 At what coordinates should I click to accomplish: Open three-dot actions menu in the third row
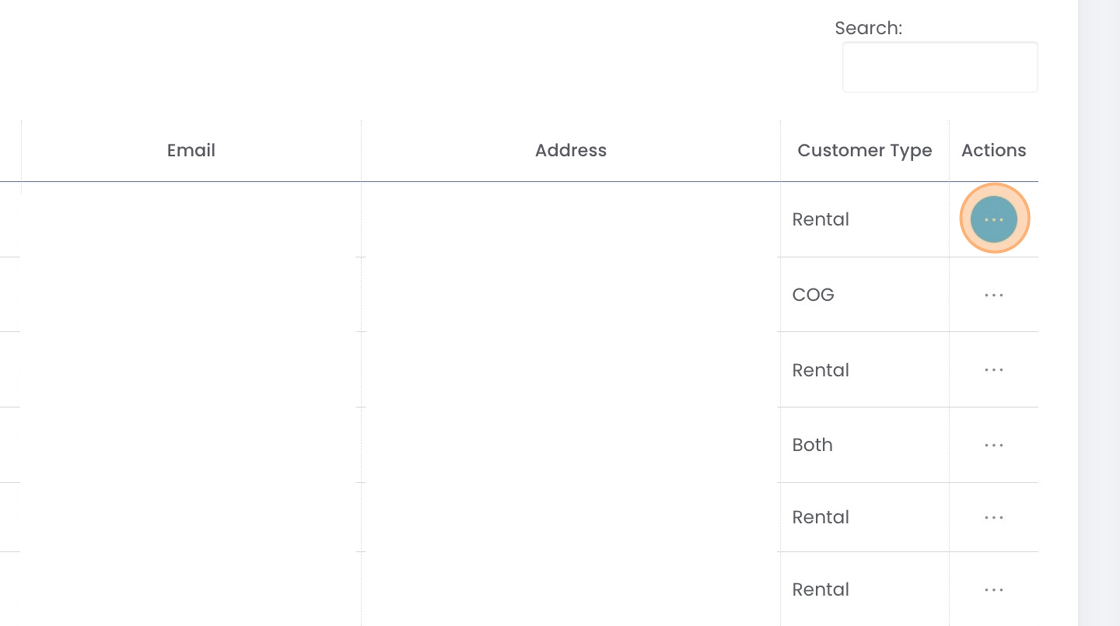(x=994, y=370)
